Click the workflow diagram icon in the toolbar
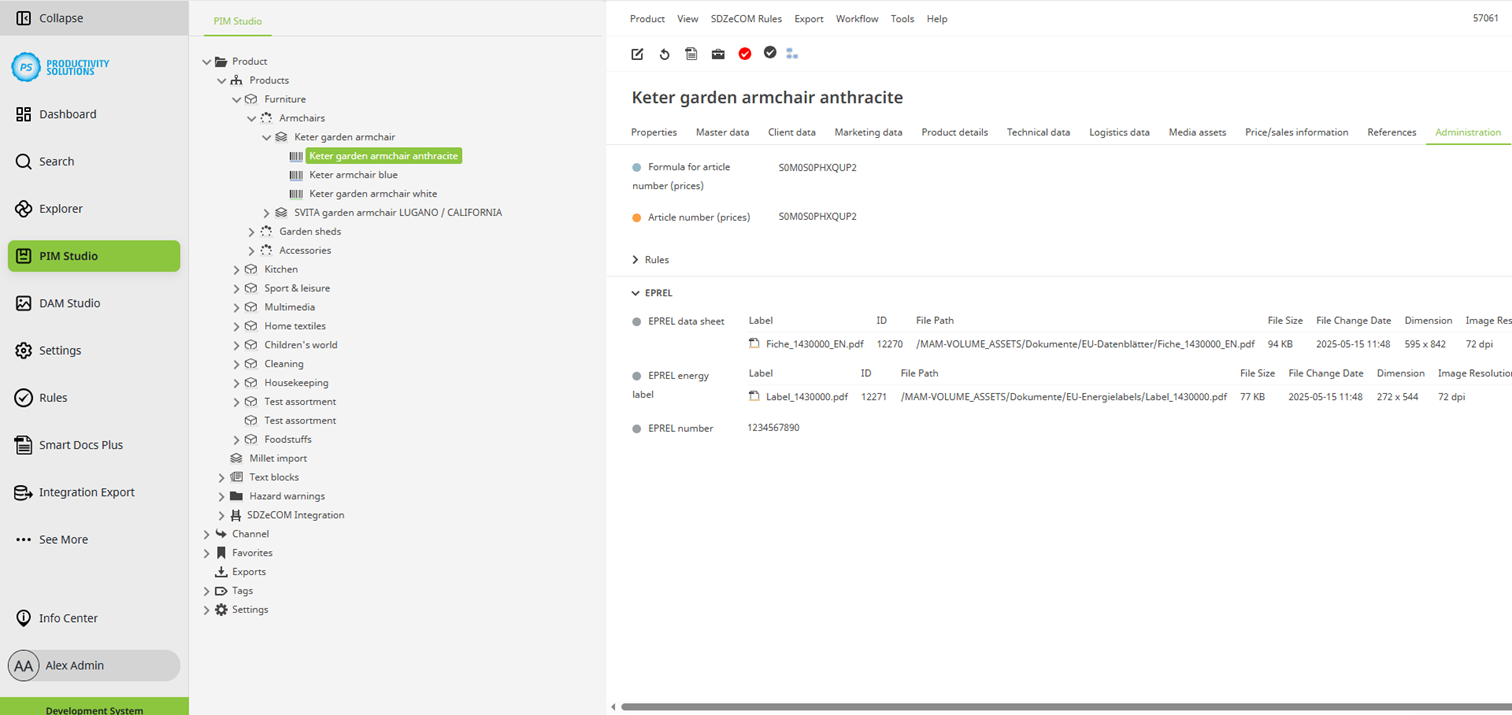 (x=793, y=53)
